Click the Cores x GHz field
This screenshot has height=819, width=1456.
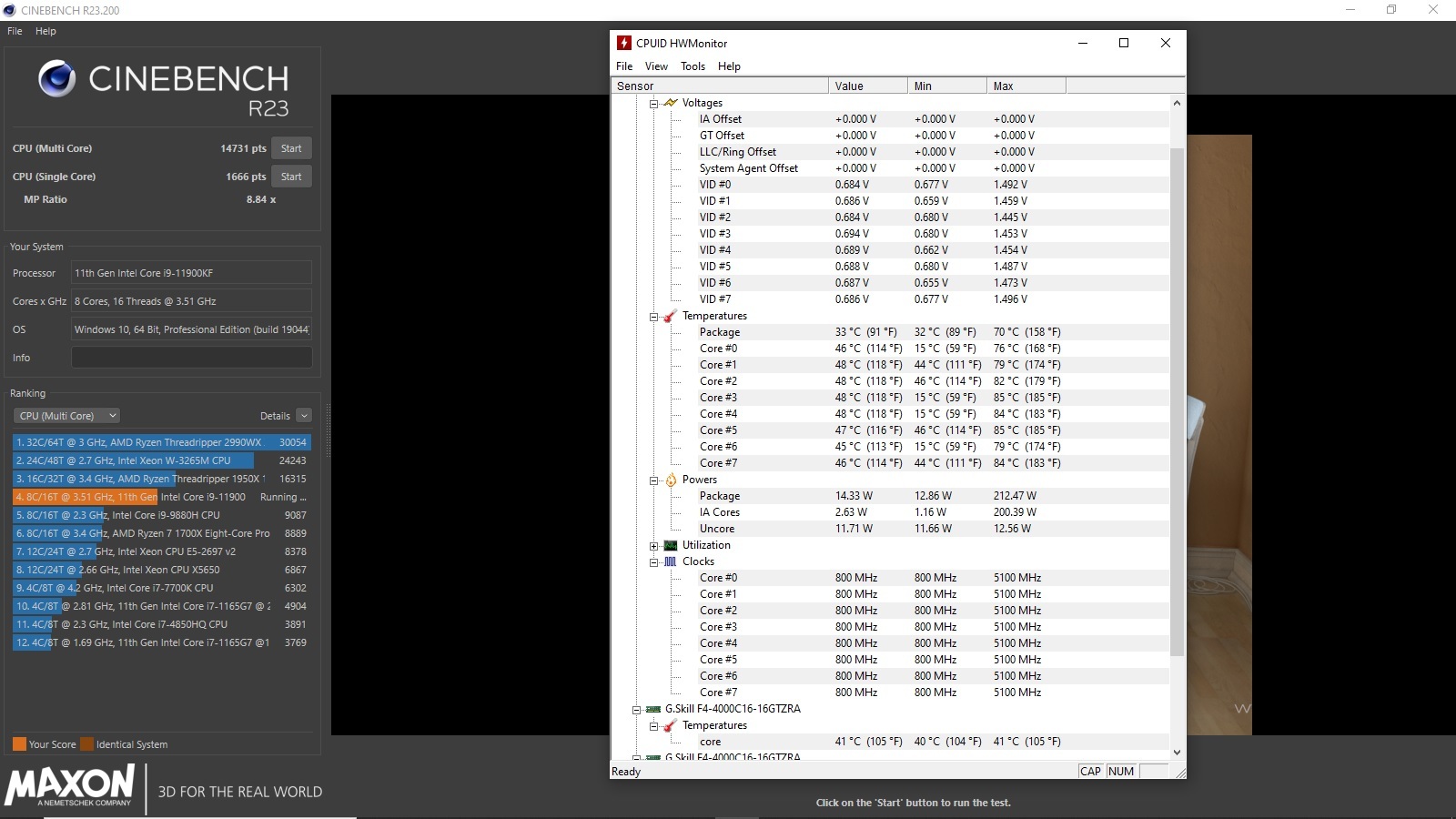[x=191, y=301]
